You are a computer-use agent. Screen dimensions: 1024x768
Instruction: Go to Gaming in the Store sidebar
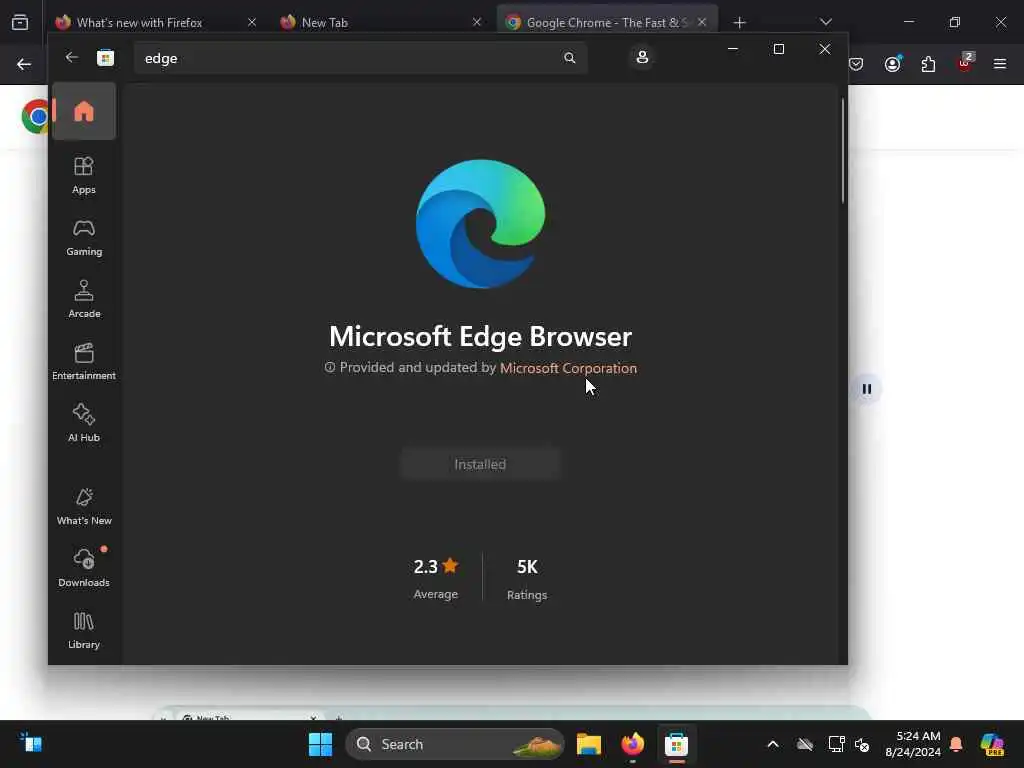pos(84,237)
